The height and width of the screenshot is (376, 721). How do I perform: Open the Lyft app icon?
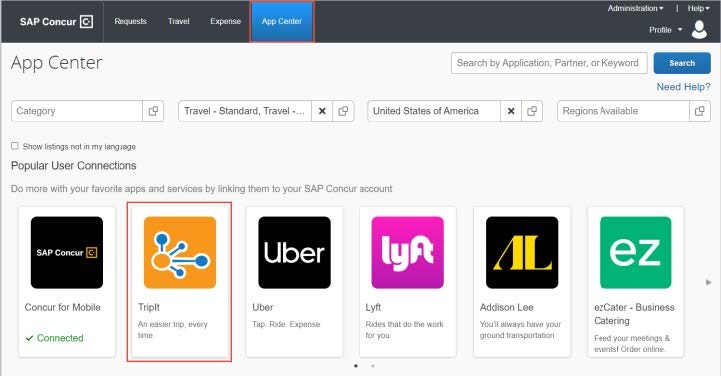click(x=407, y=252)
